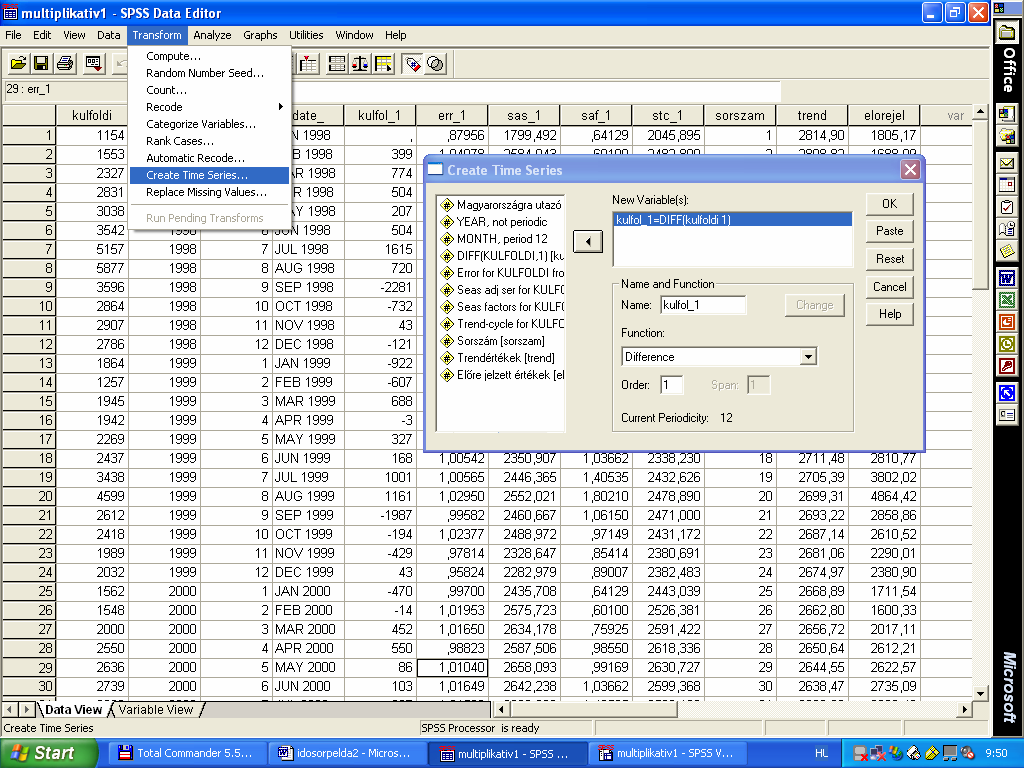Screen dimensions: 1024x768
Task: Close the Create Time Series dialog with X
Action: [x=910, y=170]
